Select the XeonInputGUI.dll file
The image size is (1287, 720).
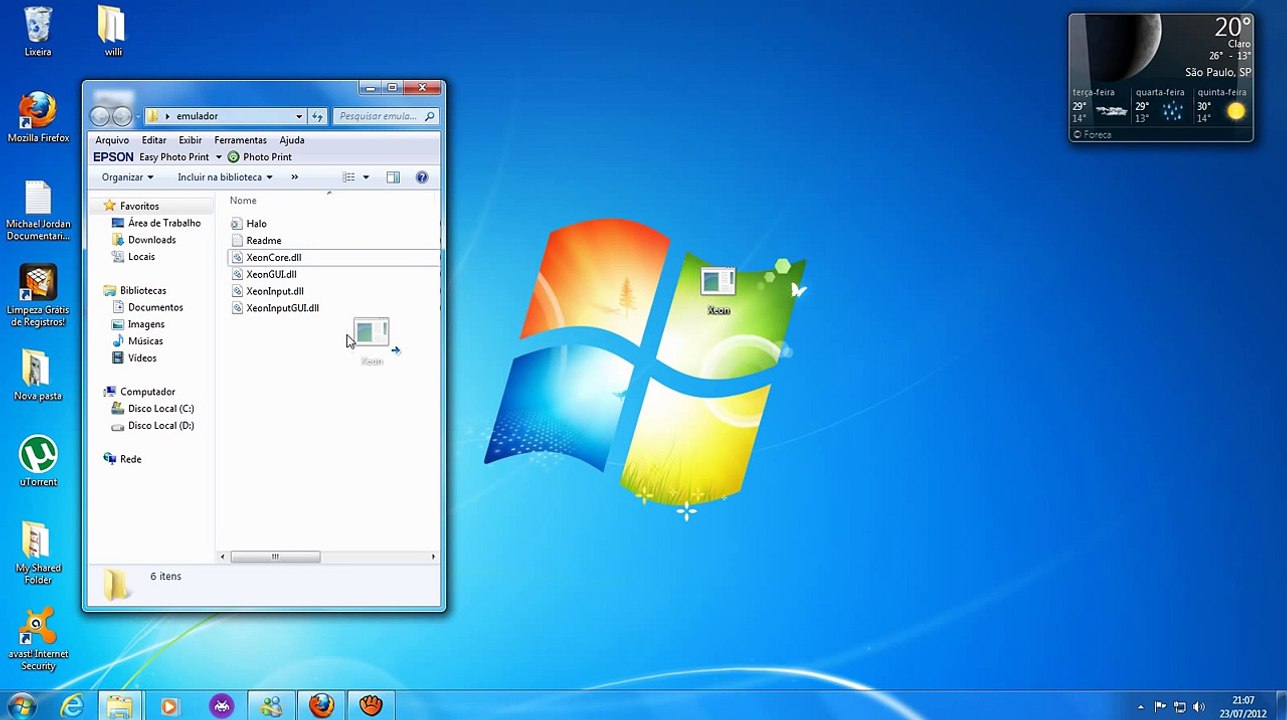[282, 308]
